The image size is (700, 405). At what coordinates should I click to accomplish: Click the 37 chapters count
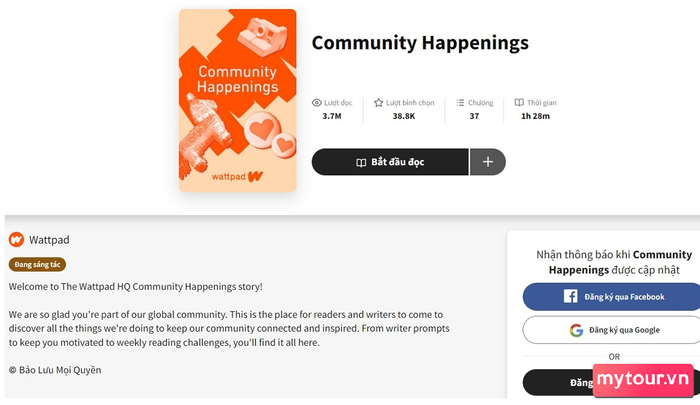pos(474,116)
